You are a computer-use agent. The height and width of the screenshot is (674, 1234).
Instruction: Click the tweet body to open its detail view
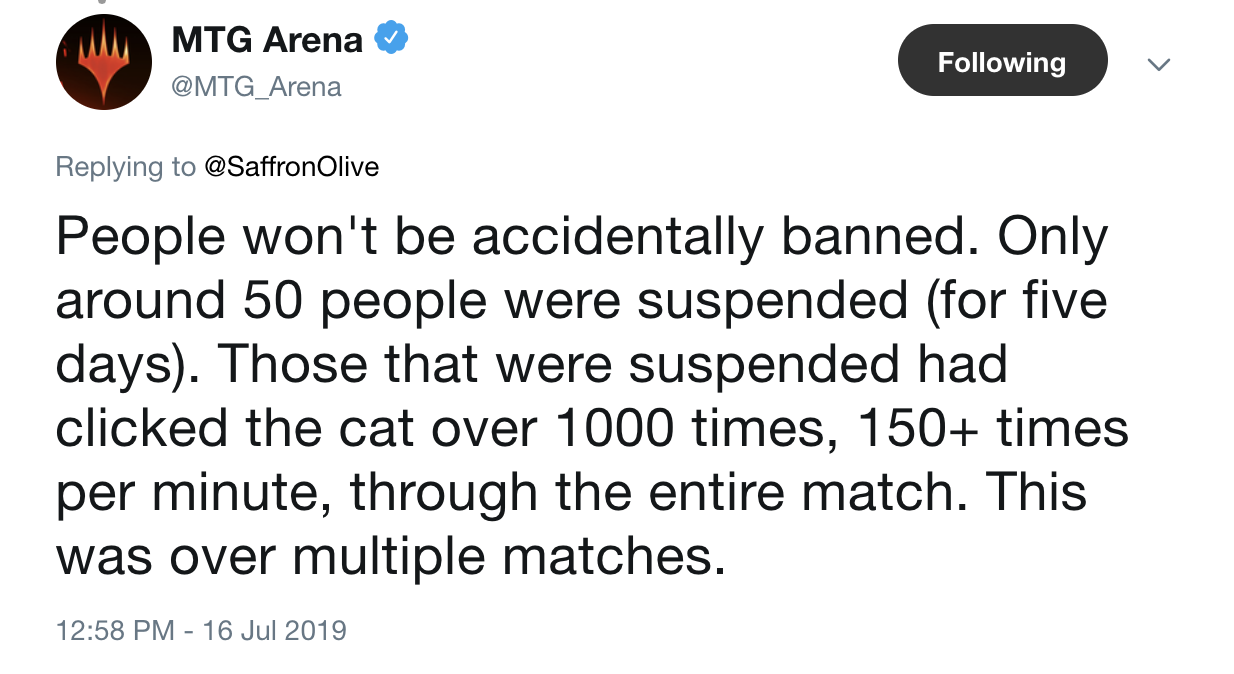592,397
